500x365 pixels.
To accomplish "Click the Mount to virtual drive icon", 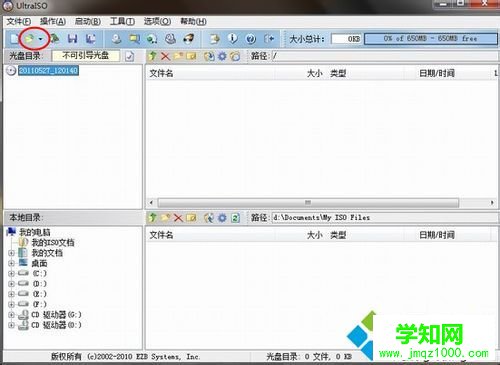I will pos(170,39).
